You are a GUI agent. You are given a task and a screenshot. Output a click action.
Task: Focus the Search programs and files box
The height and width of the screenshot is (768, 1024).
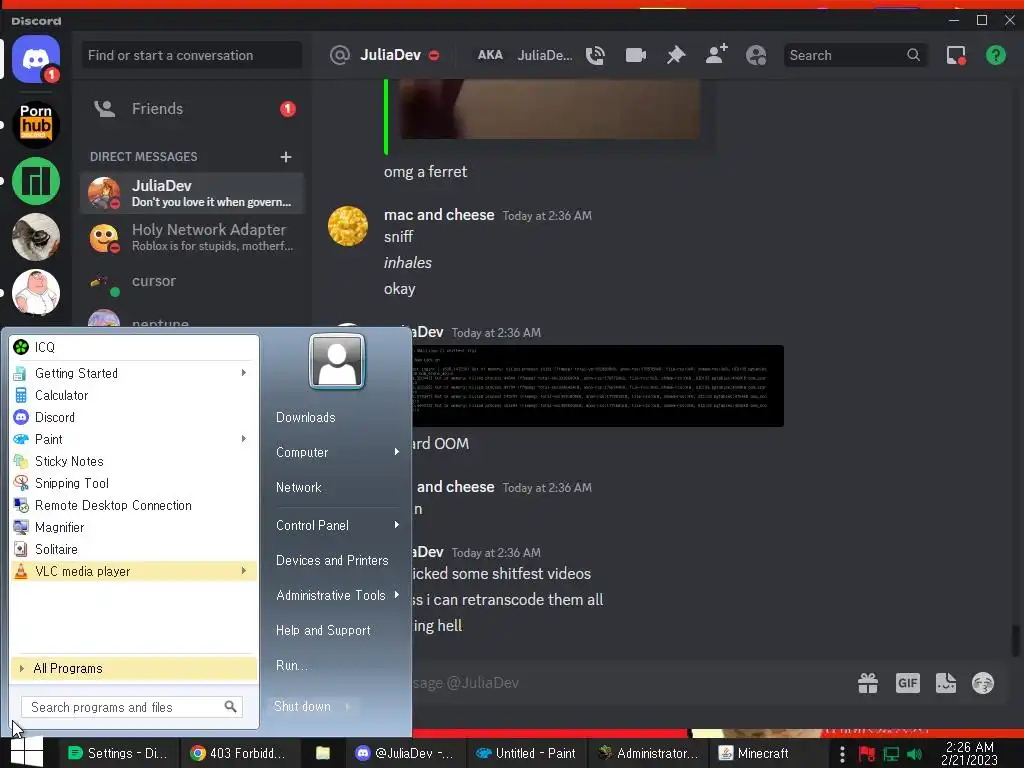[x=132, y=707]
